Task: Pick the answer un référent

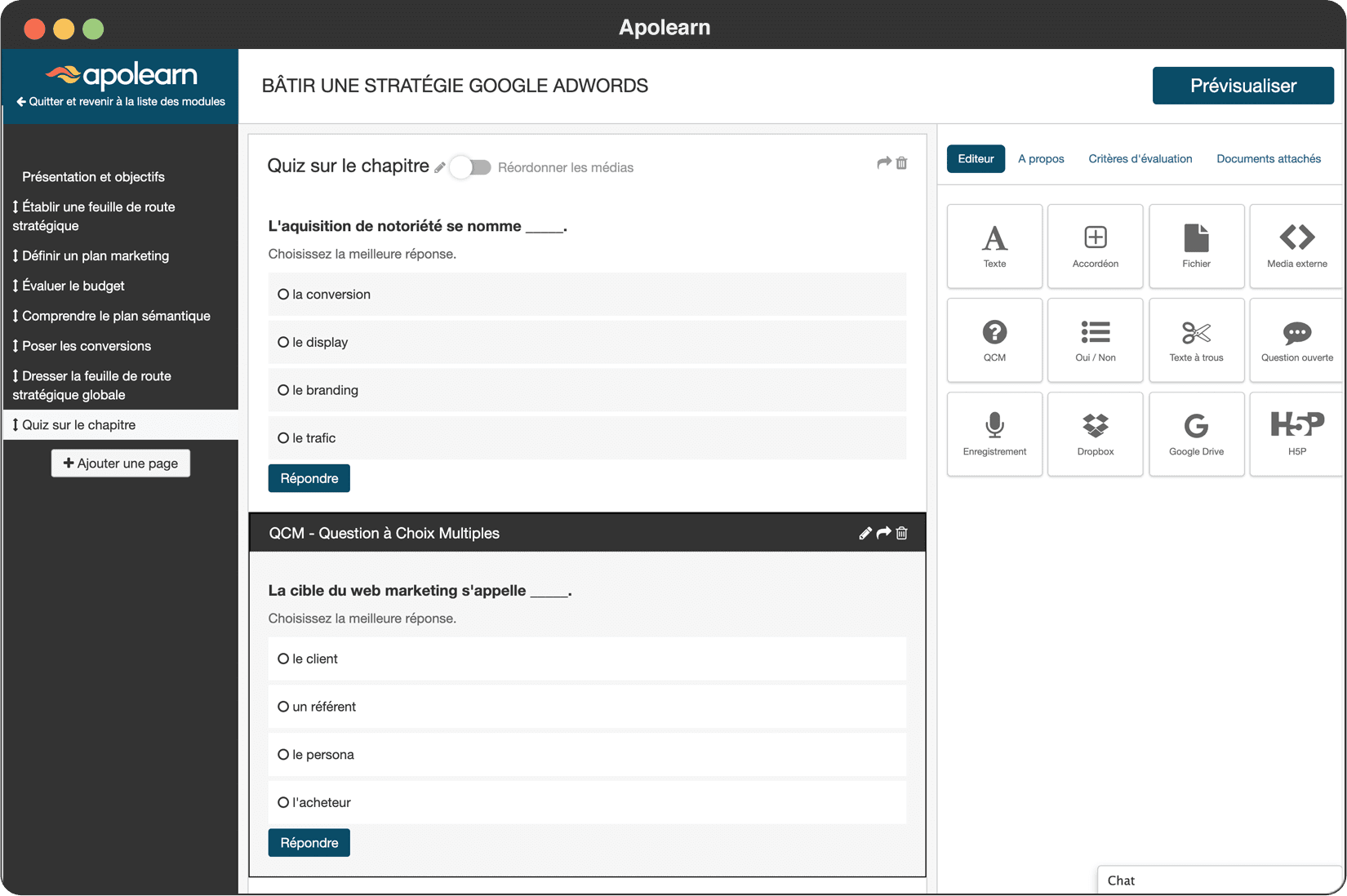Action: coord(587,707)
